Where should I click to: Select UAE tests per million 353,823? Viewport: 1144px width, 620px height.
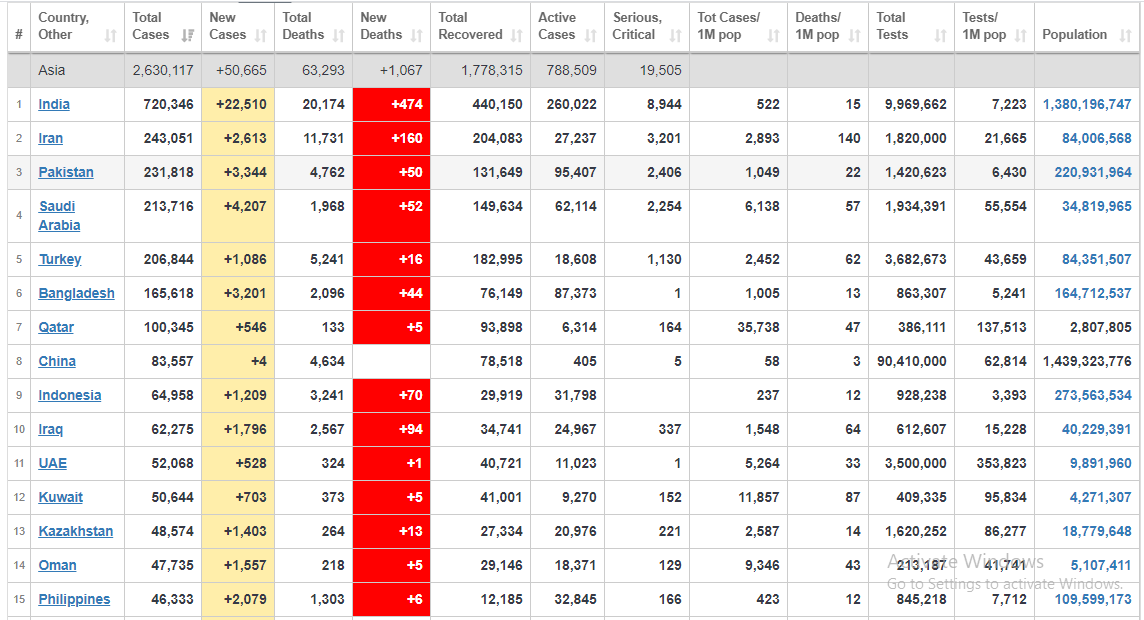pyautogui.click(x=1002, y=463)
